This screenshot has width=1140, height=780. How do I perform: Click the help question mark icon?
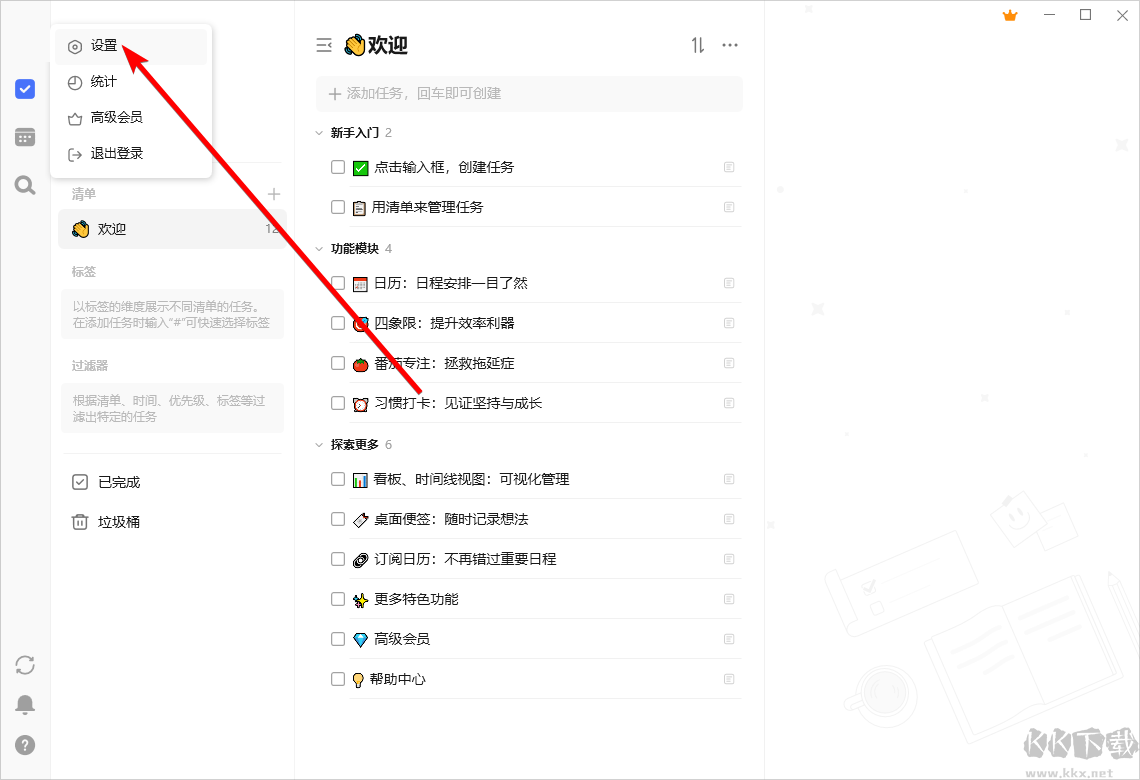[x=24, y=744]
